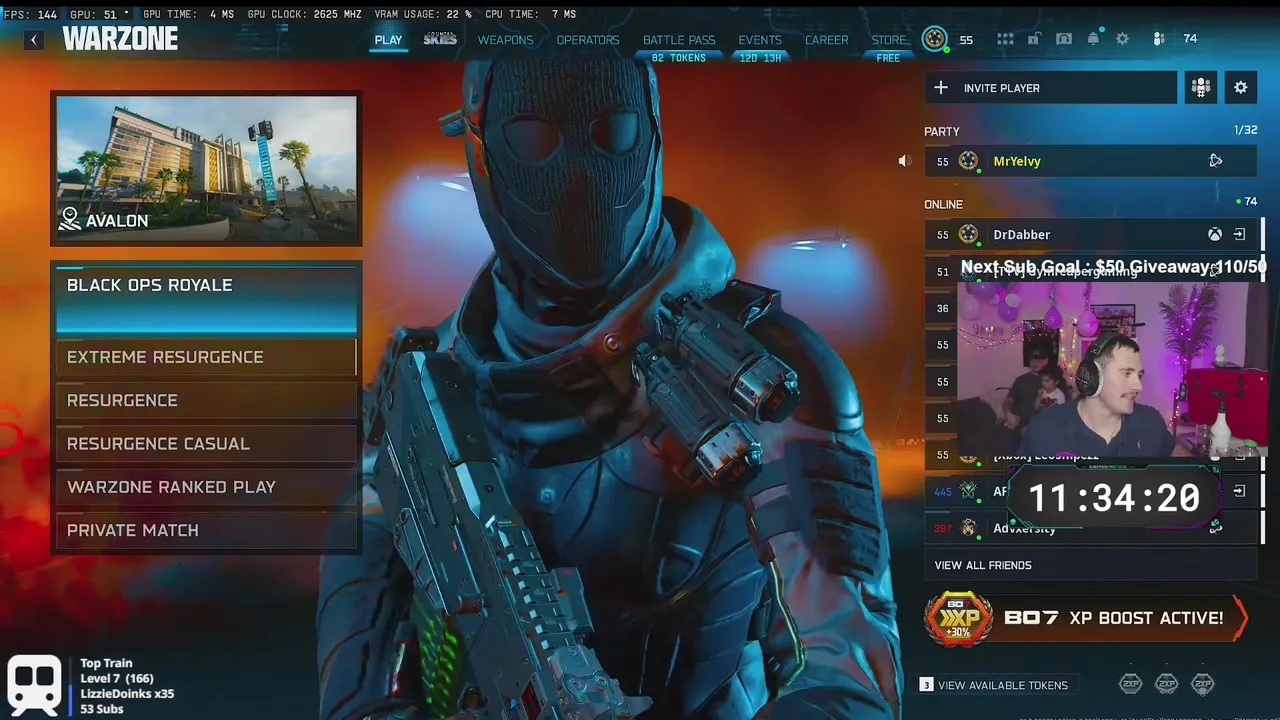Click Battle.net icon on MrYelvy row
This screenshot has width=1280, height=720.
1215,161
